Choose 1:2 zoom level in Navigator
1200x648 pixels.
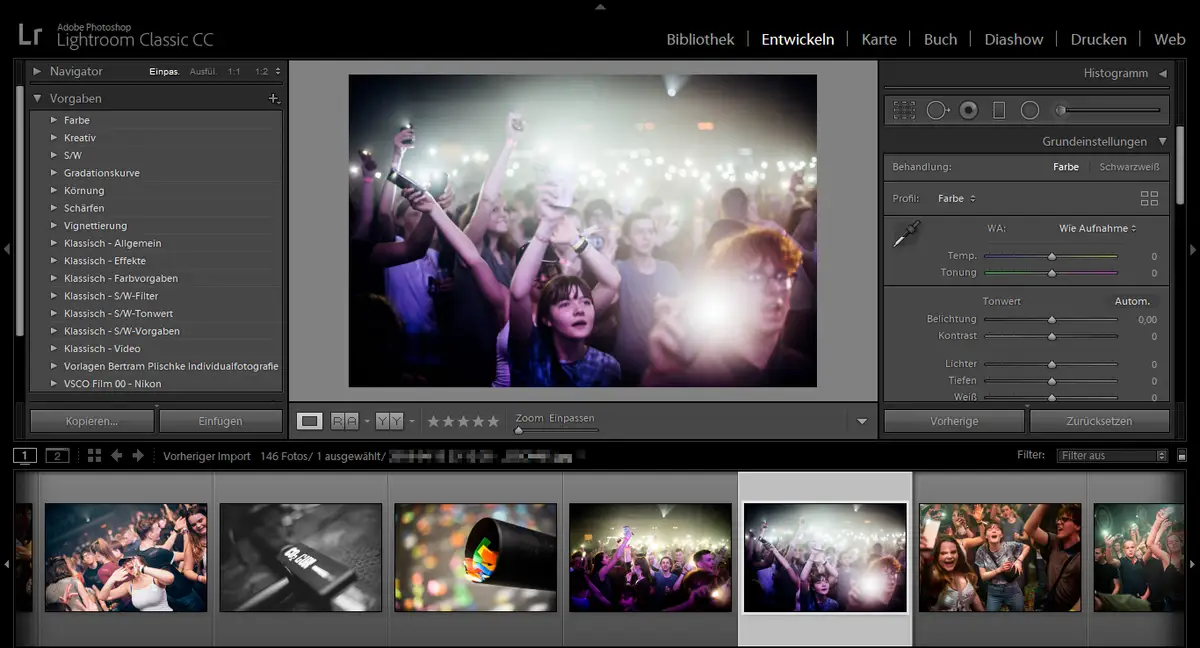point(261,72)
